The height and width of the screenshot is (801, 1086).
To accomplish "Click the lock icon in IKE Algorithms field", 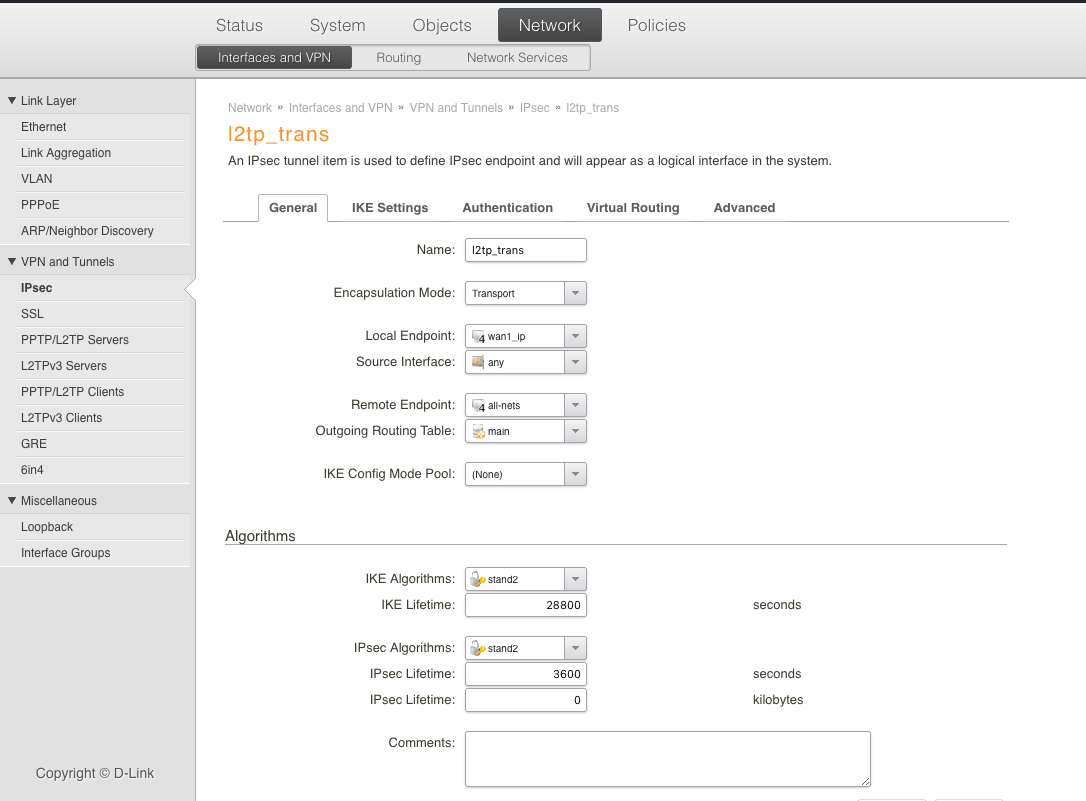I will click(478, 579).
